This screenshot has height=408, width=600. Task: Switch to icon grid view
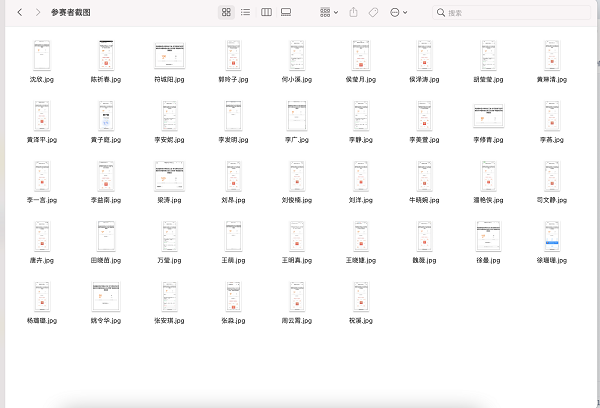pos(227,12)
